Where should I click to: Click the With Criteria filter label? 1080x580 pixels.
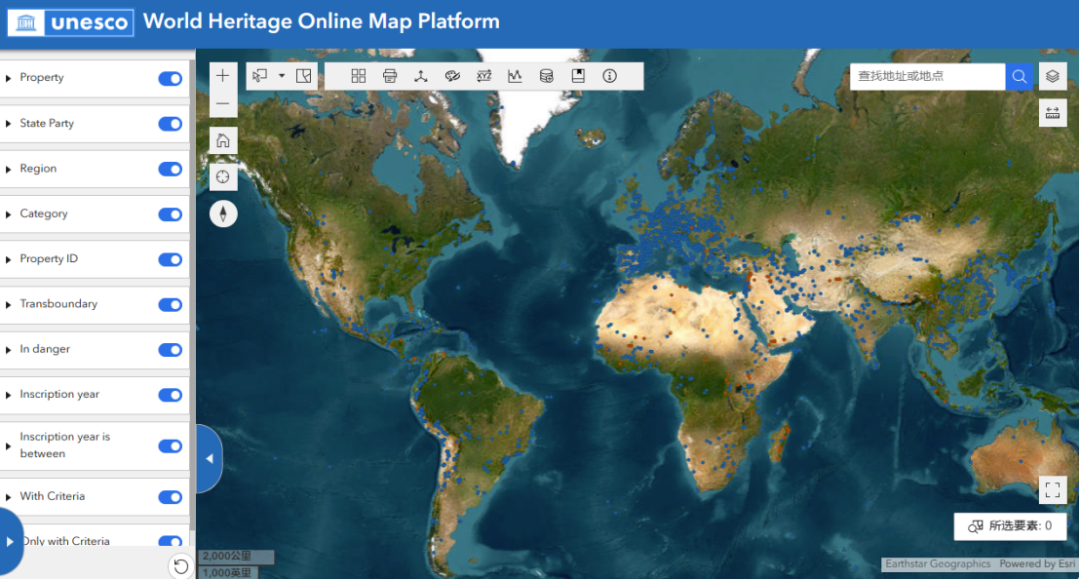point(52,496)
